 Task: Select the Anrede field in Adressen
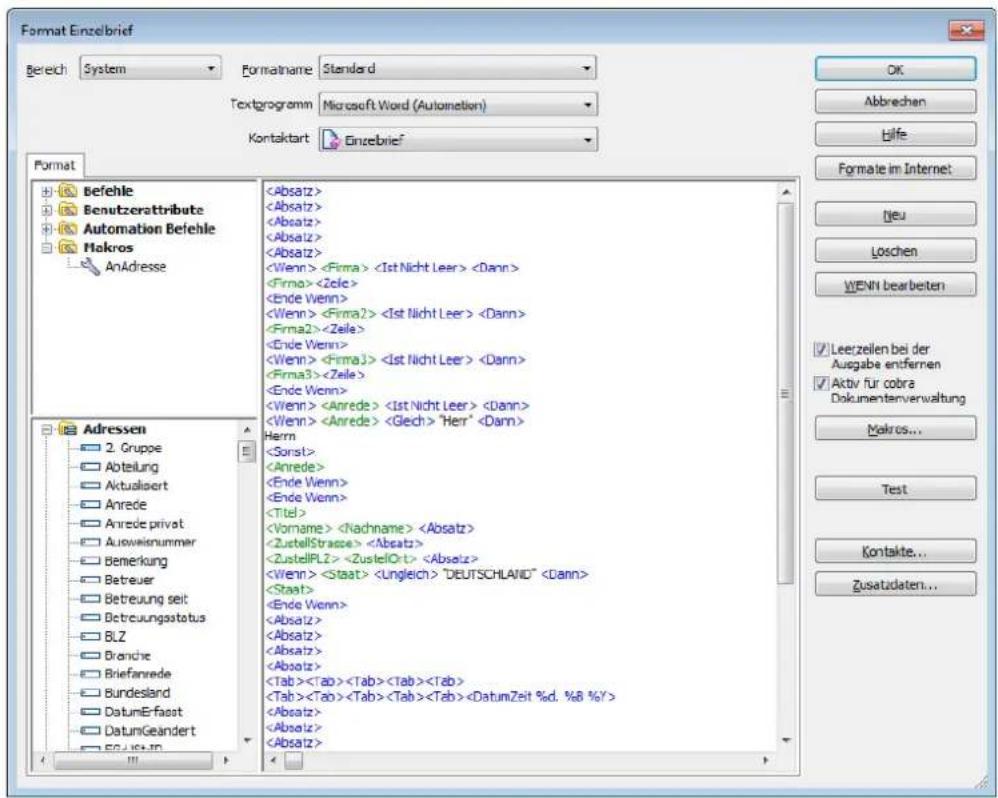[x=125, y=505]
